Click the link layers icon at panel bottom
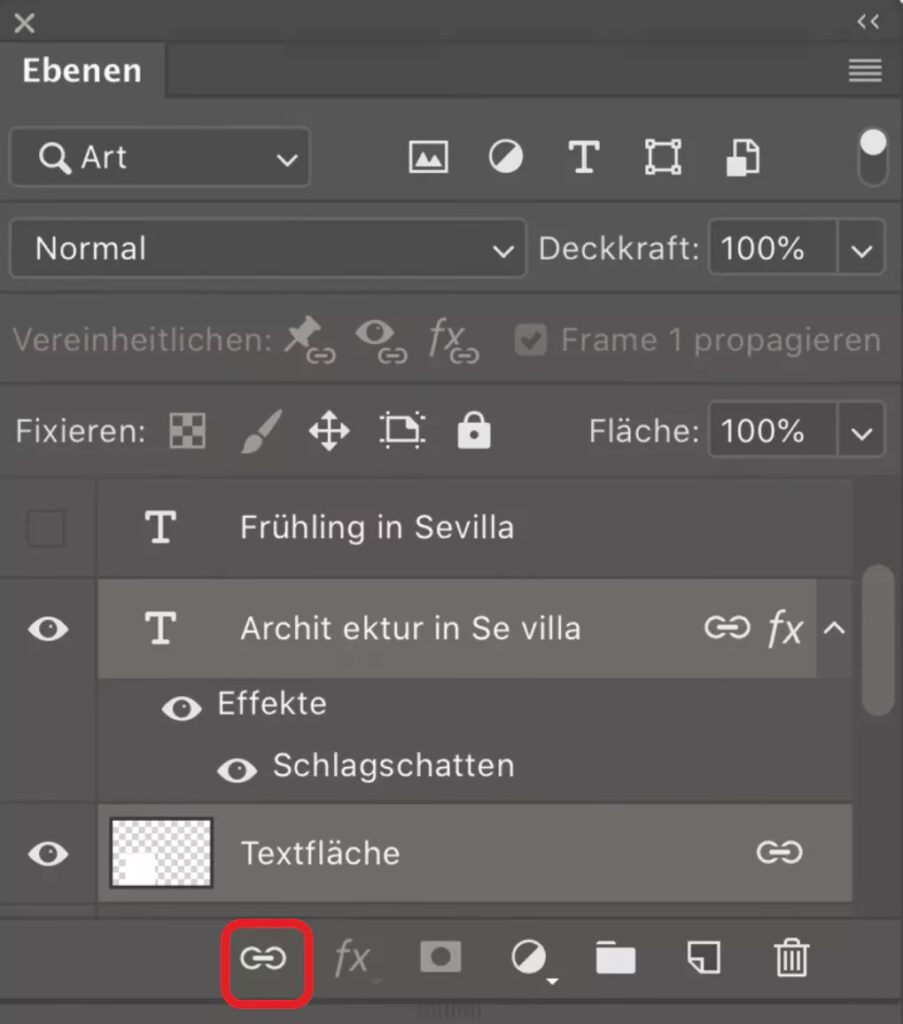The width and height of the screenshot is (903, 1024). [x=264, y=959]
